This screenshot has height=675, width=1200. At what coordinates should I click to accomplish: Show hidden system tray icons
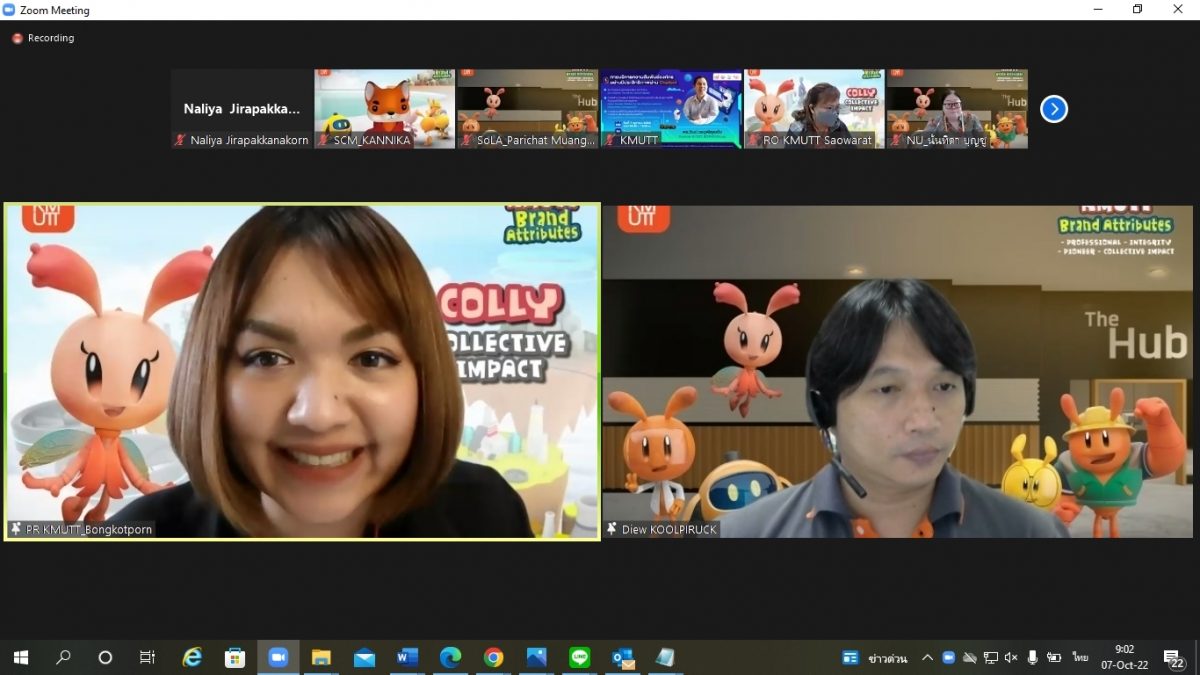click(927, 658)
